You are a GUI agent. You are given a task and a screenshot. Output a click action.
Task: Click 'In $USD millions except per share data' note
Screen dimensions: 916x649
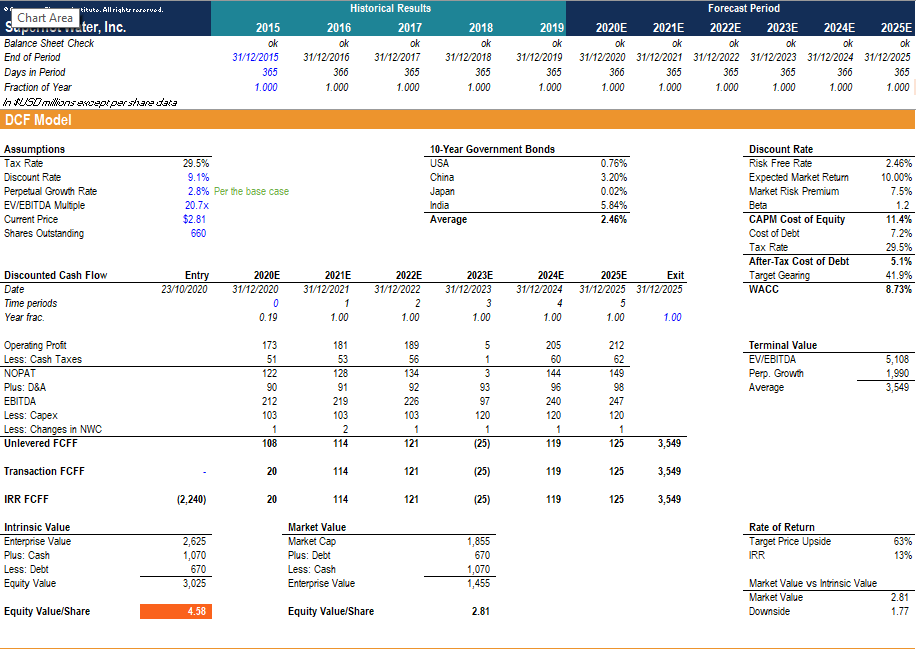click(x=90, y=103)
